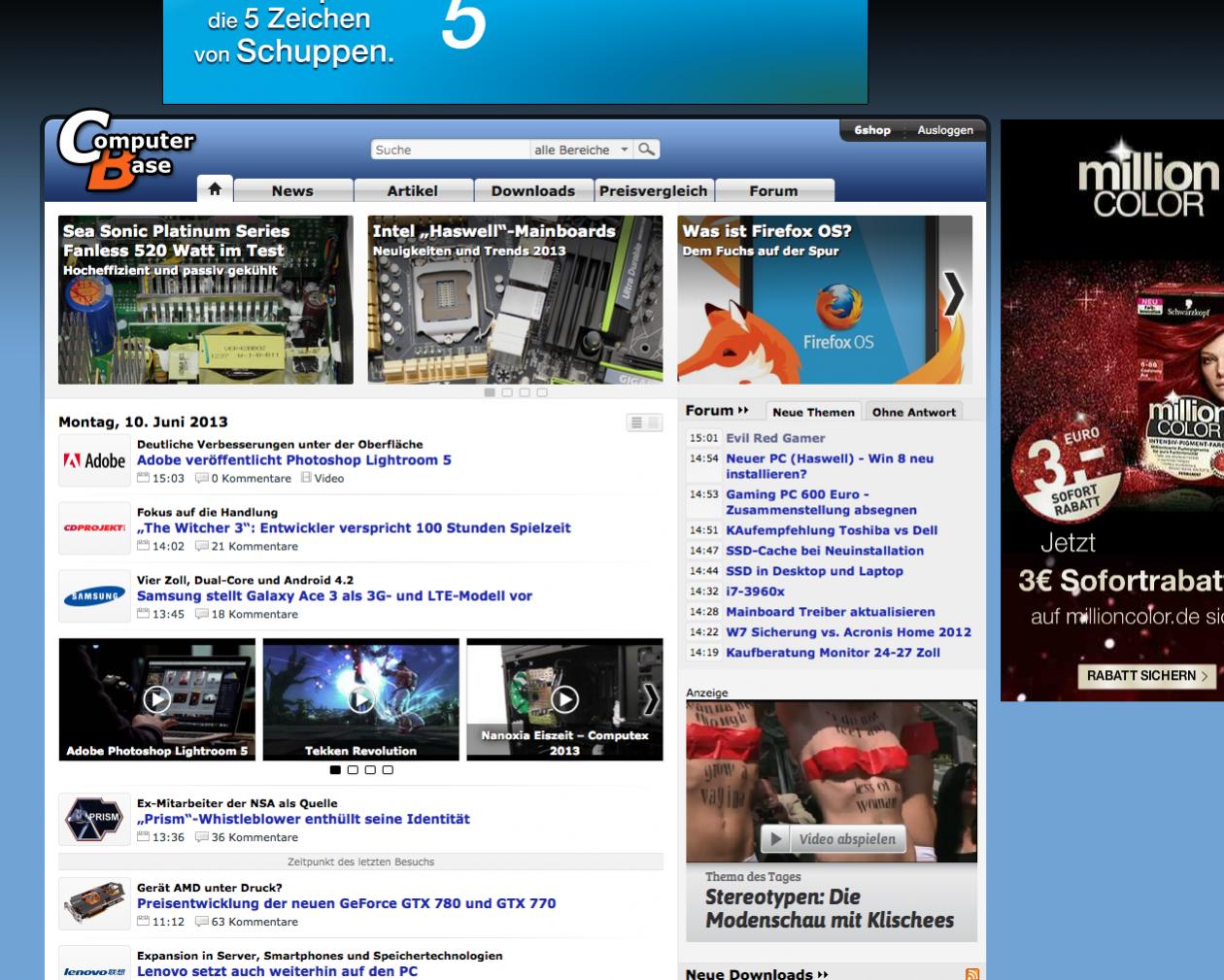
Task: Open the Artikel tab
Action: (x=413, y=190)
